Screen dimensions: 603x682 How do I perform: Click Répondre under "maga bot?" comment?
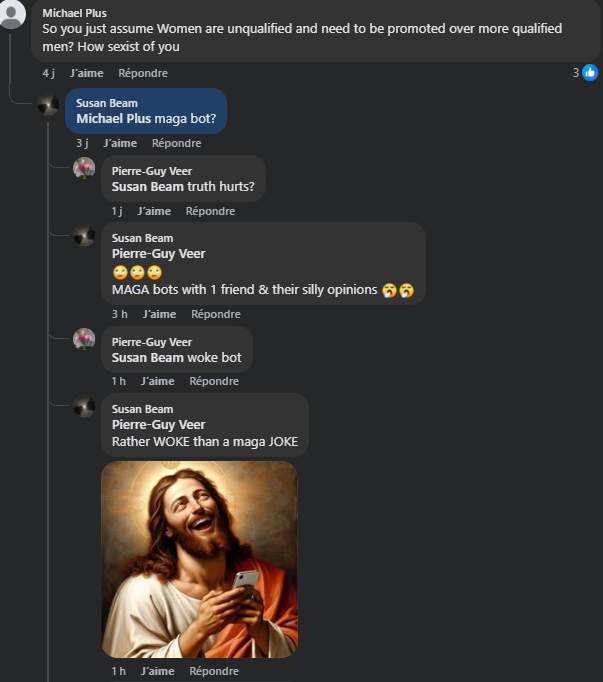coord(176,143)
